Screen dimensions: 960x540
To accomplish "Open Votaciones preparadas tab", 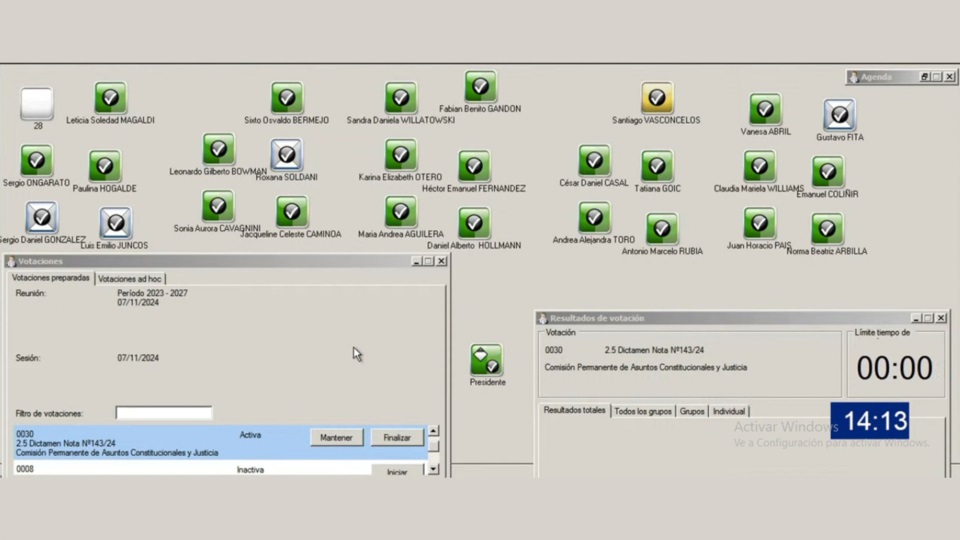I will [51, 278].
